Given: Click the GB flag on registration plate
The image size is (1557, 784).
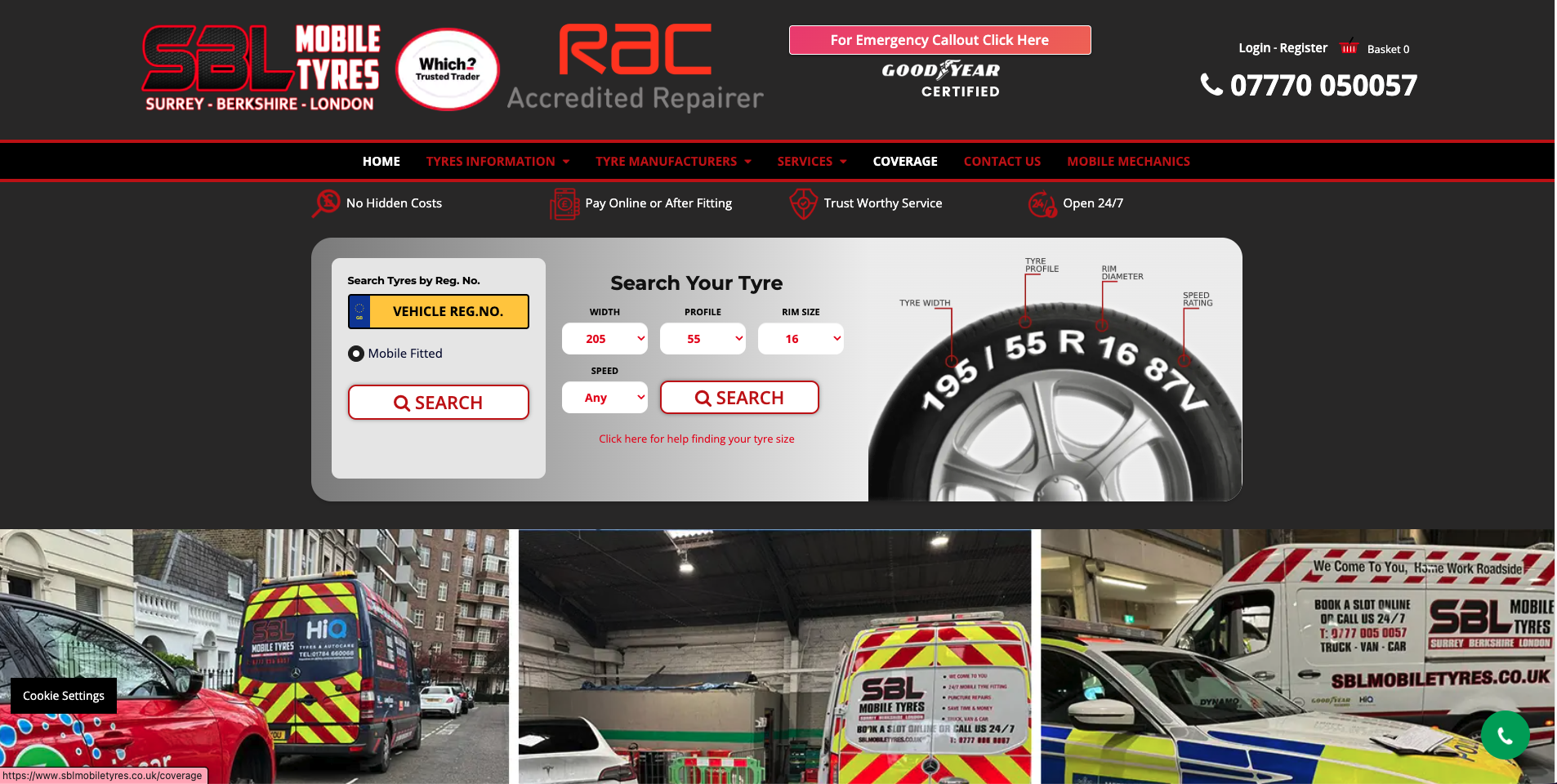Looking at the screenshot, I should tap(359, 312).
